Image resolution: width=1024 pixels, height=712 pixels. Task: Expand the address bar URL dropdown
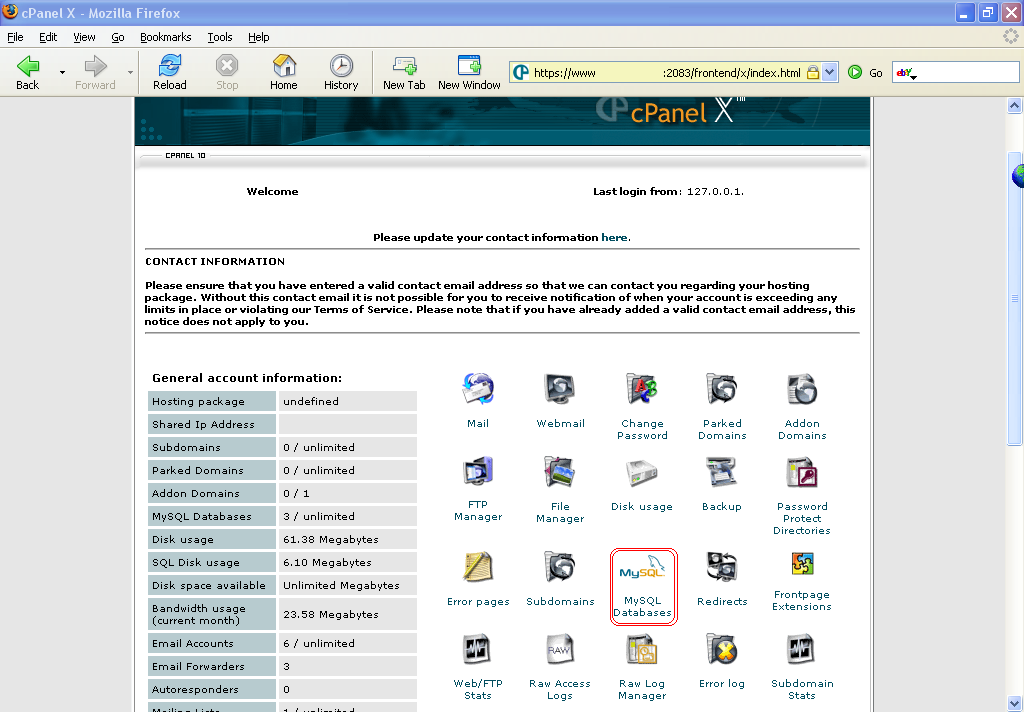(x=829, y=73)
